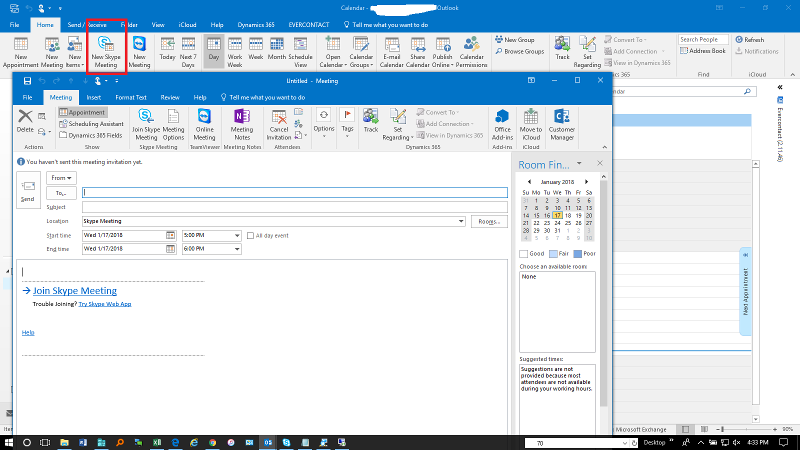Click the Search People box

[x=703, y=39]
